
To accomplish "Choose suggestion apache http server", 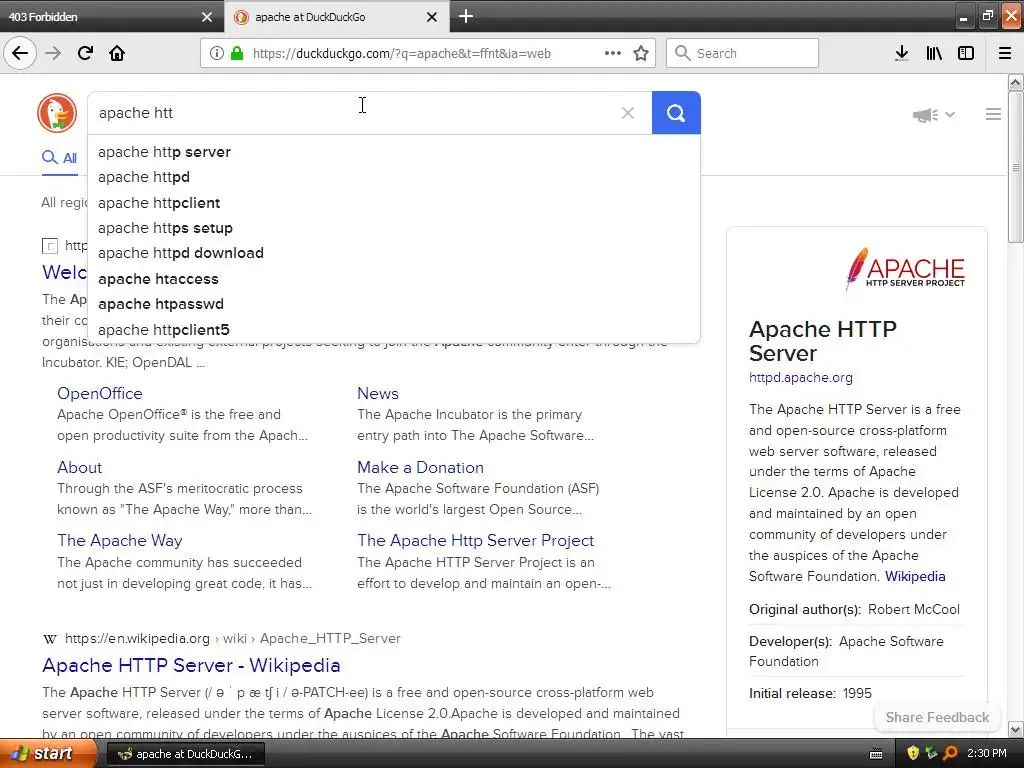I will coord(394,152).
